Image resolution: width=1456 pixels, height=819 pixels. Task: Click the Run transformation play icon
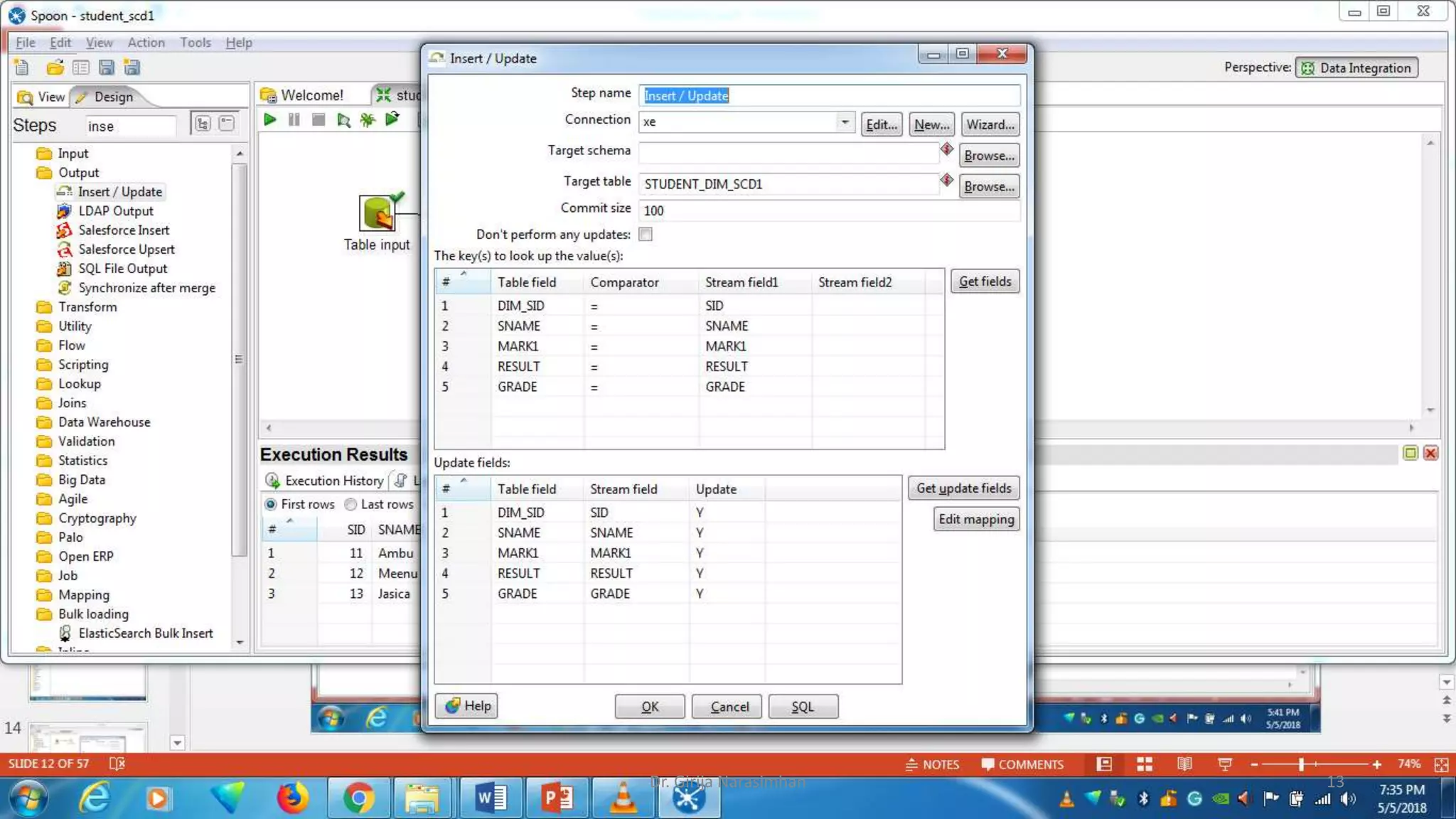pos(269,119)
